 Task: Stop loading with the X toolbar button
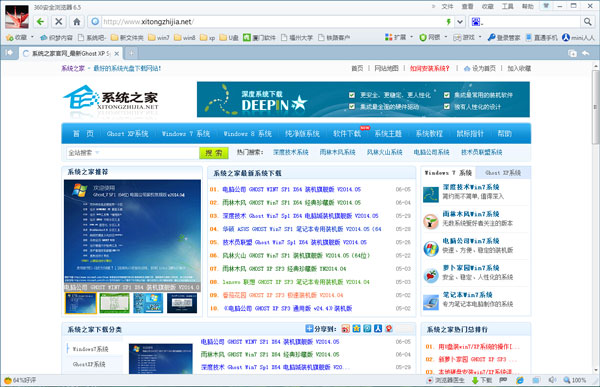pyautogui.click(x=59, y=22)
